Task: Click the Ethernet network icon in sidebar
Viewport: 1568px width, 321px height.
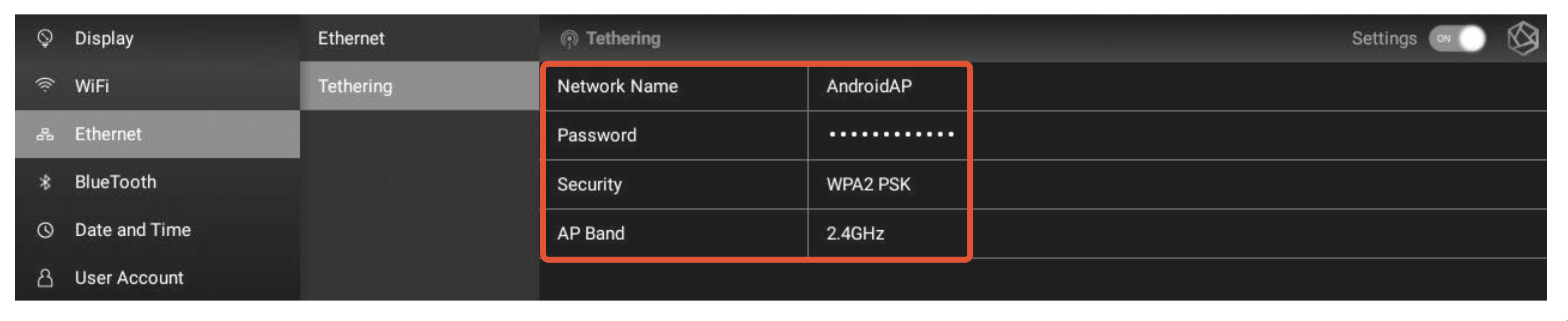Action: coord(44,134)
